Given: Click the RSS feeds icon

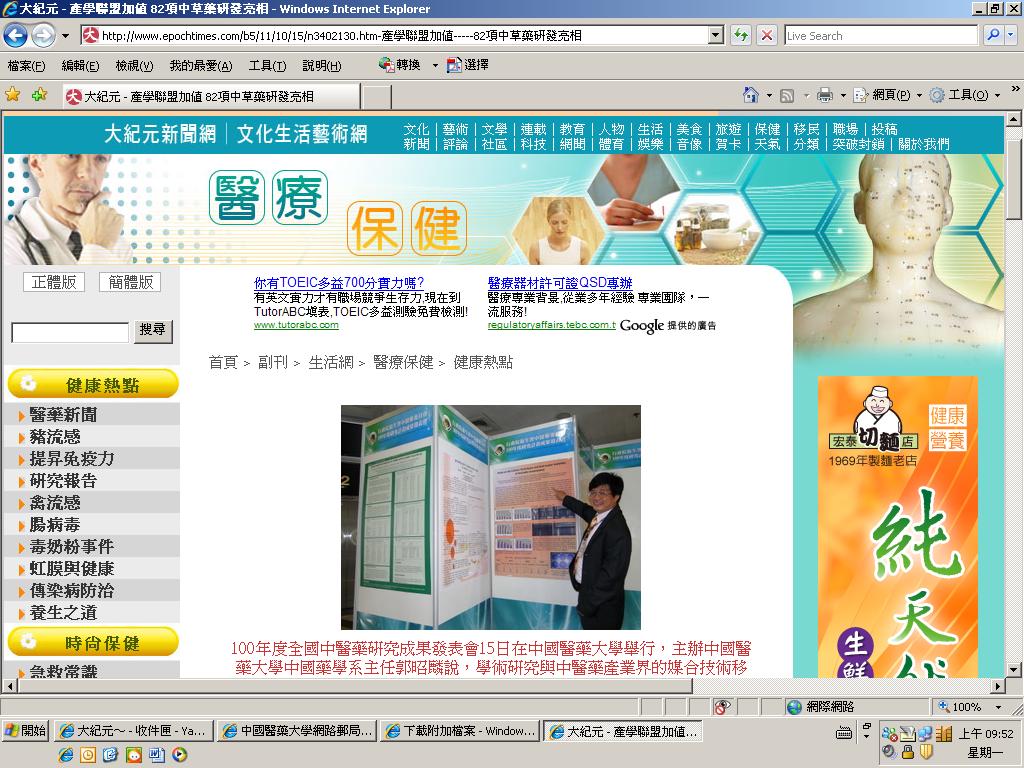Looking at the screenshot, I should pyautogui.click(x=787, y=95).
